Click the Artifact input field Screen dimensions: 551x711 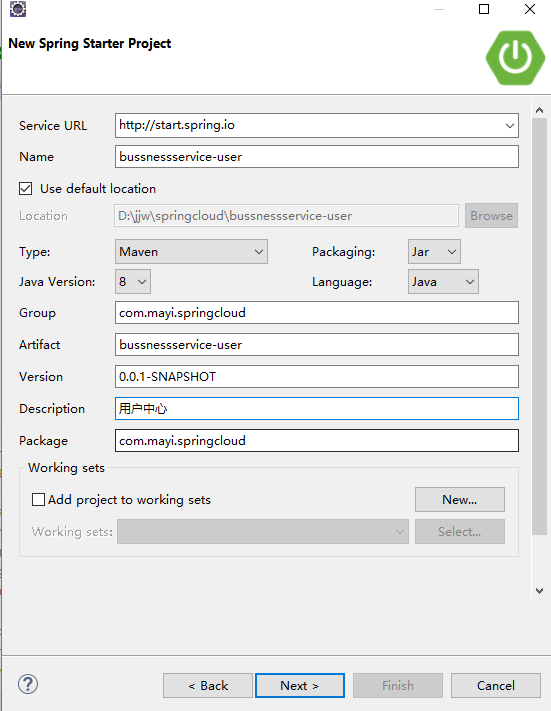[x=317, y=345]
